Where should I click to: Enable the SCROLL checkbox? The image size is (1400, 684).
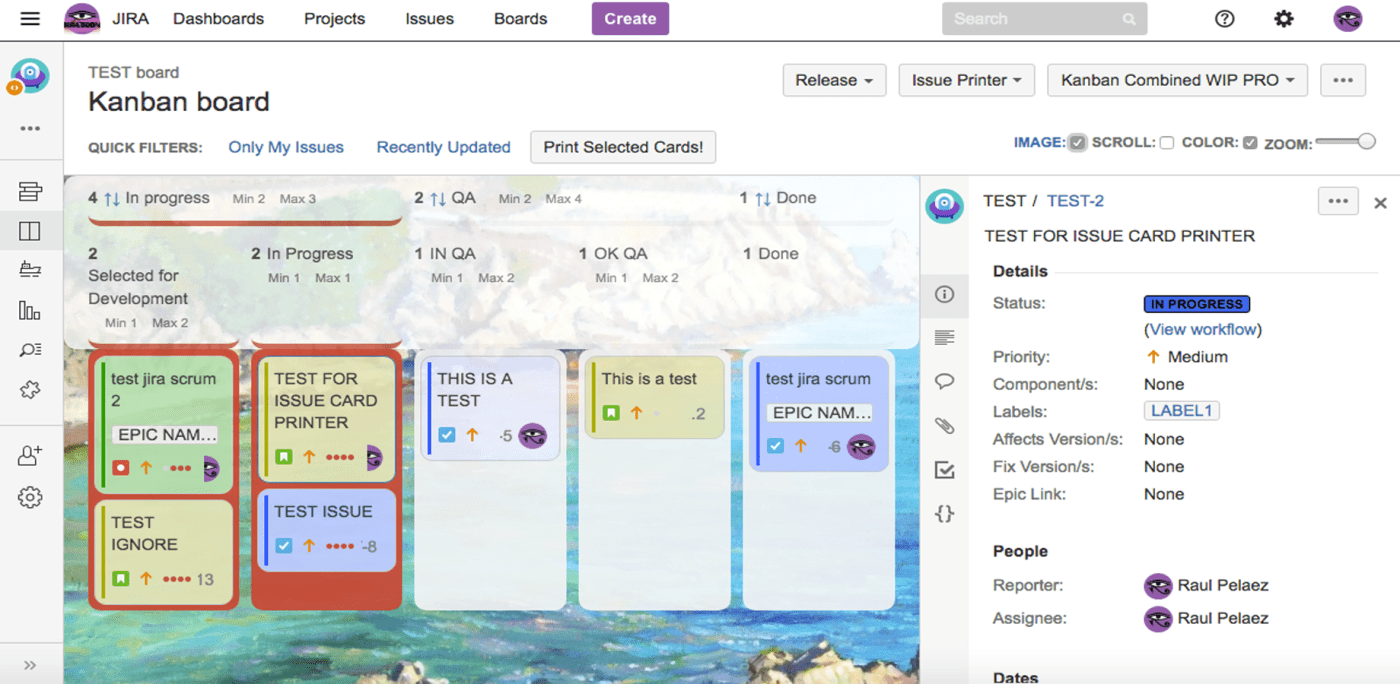tap(1166, 143)
